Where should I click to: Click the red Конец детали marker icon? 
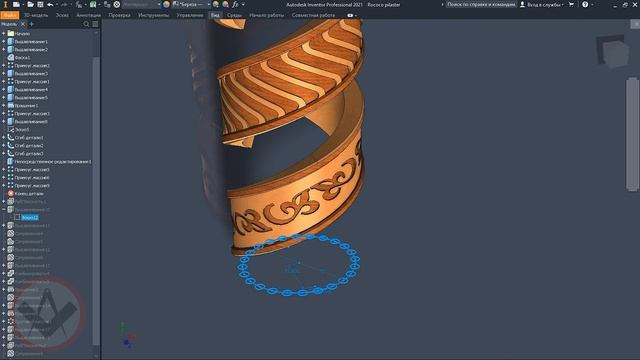[11, 193]
